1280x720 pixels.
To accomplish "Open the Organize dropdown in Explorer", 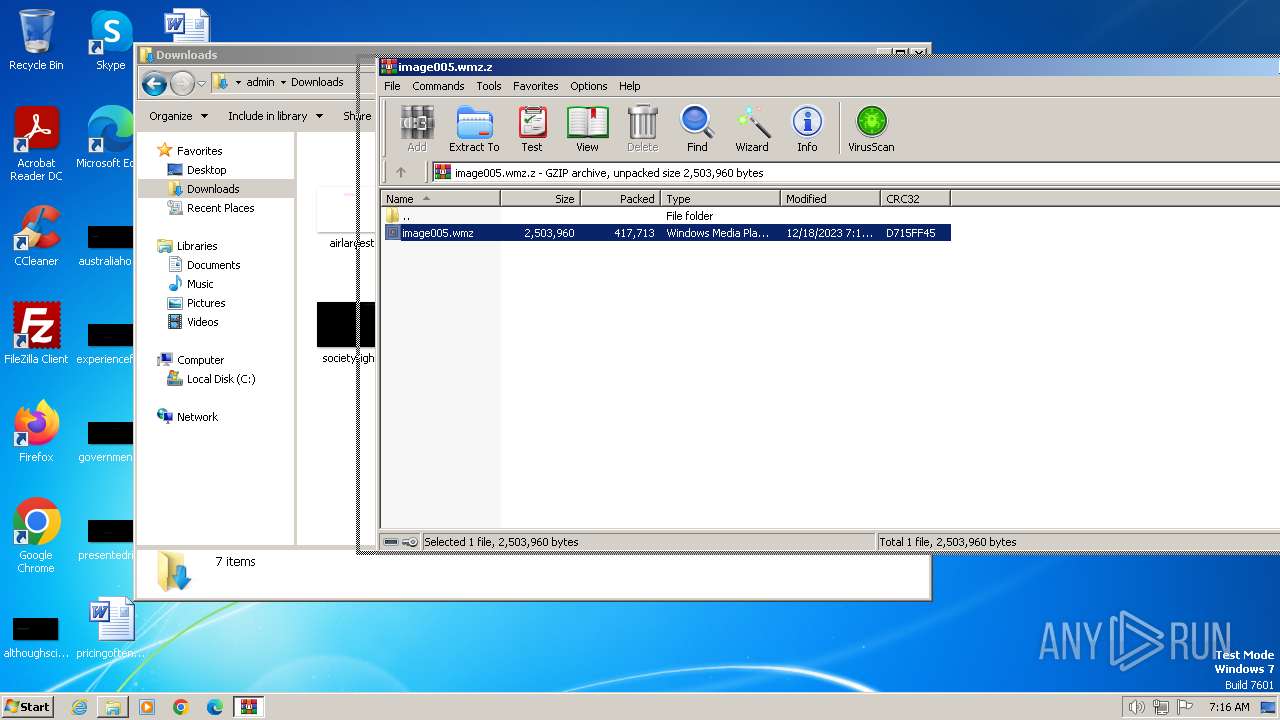I will (x=178, y=116).
